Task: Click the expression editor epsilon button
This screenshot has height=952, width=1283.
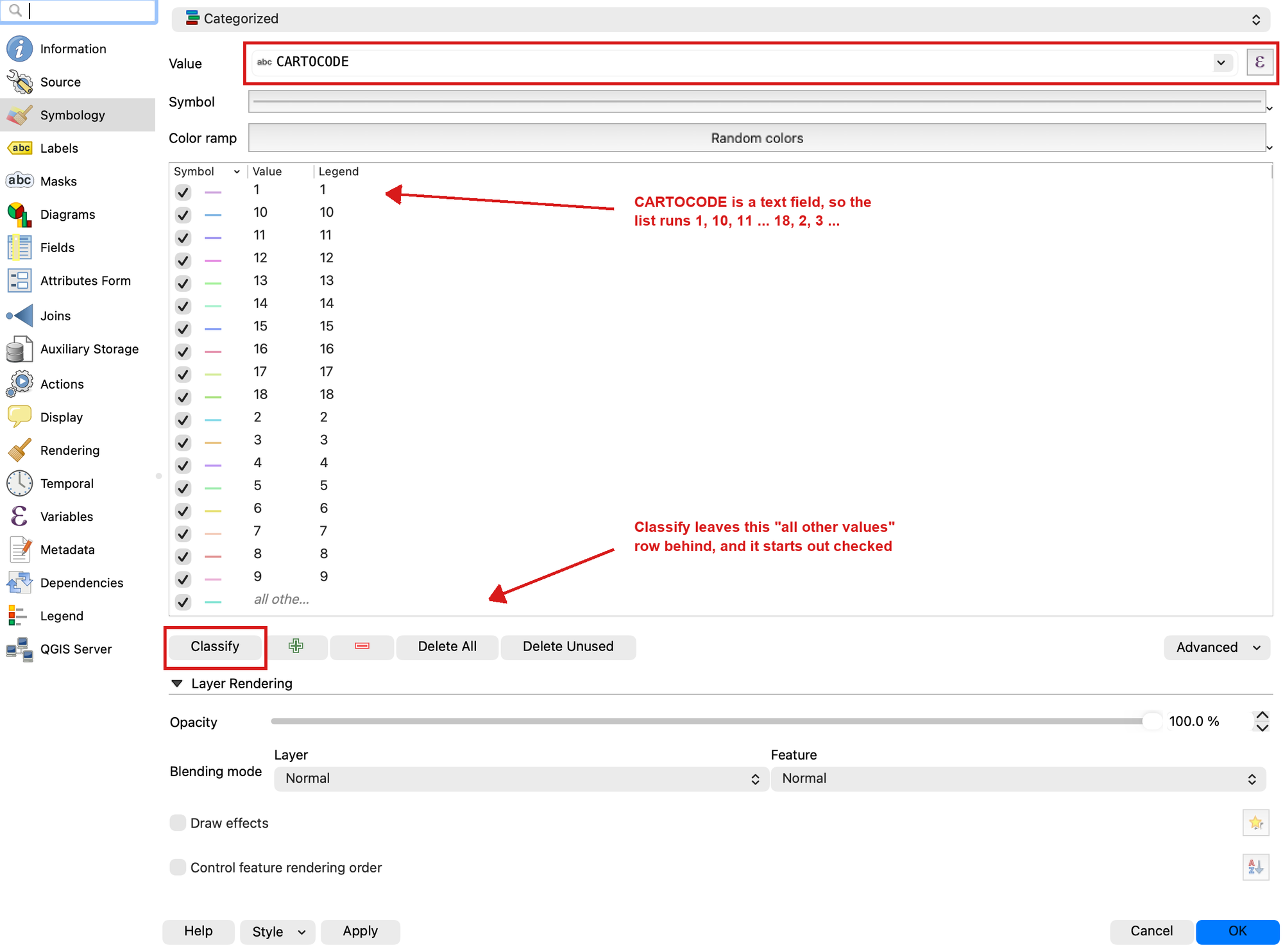Action: 1259,62
